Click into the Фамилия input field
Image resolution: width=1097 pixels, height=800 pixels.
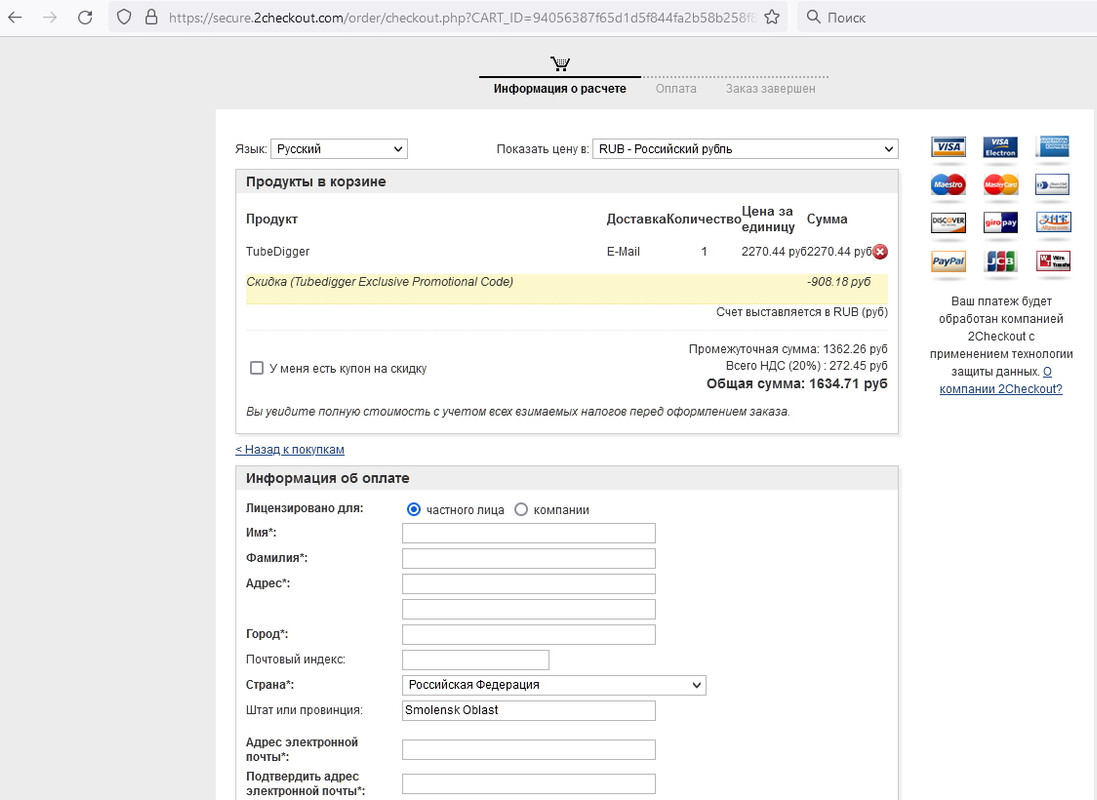tap(529, 559)
